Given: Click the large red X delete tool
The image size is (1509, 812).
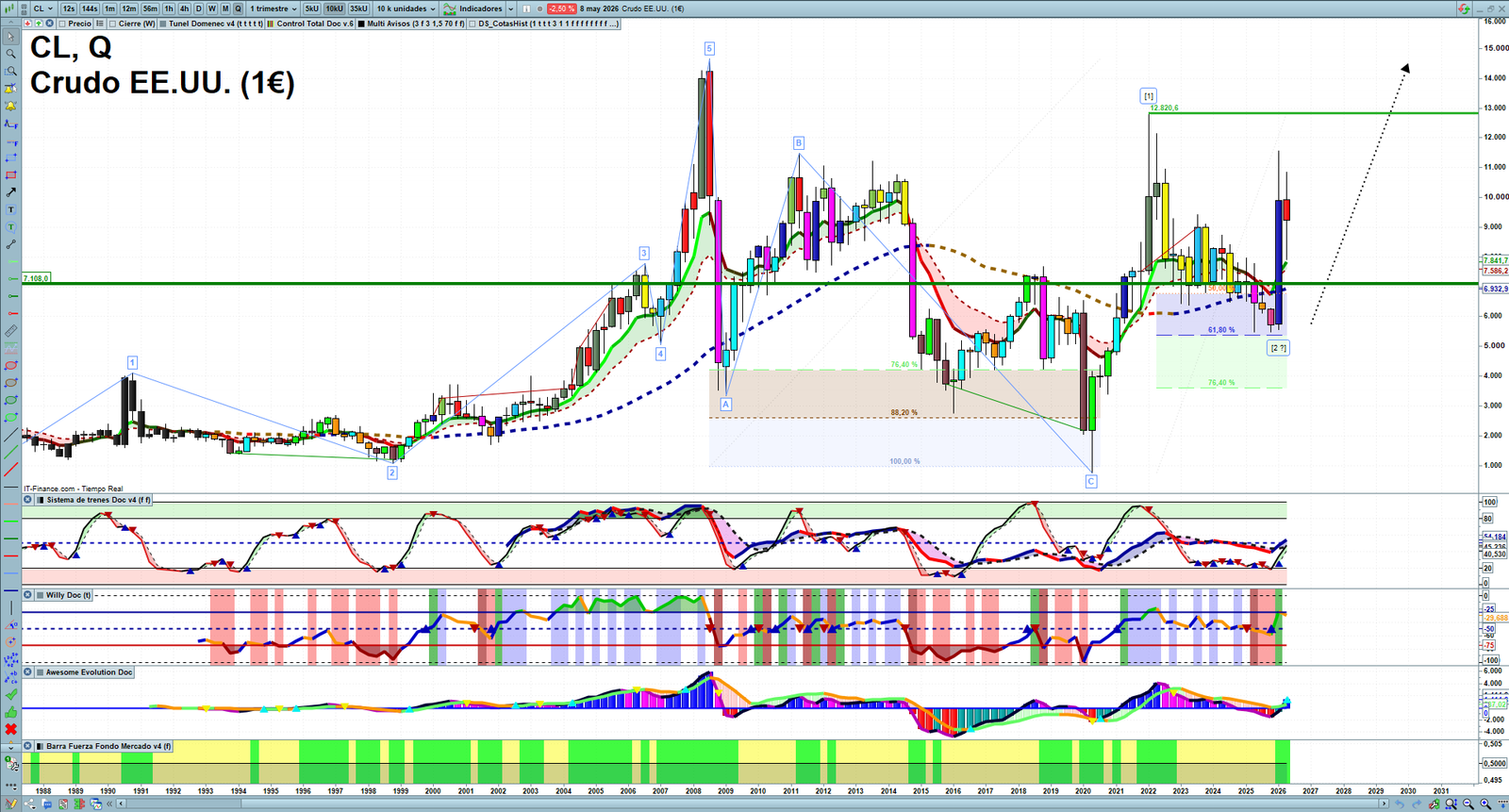Looking at the screenshot, I should click(x=10, y=729).
